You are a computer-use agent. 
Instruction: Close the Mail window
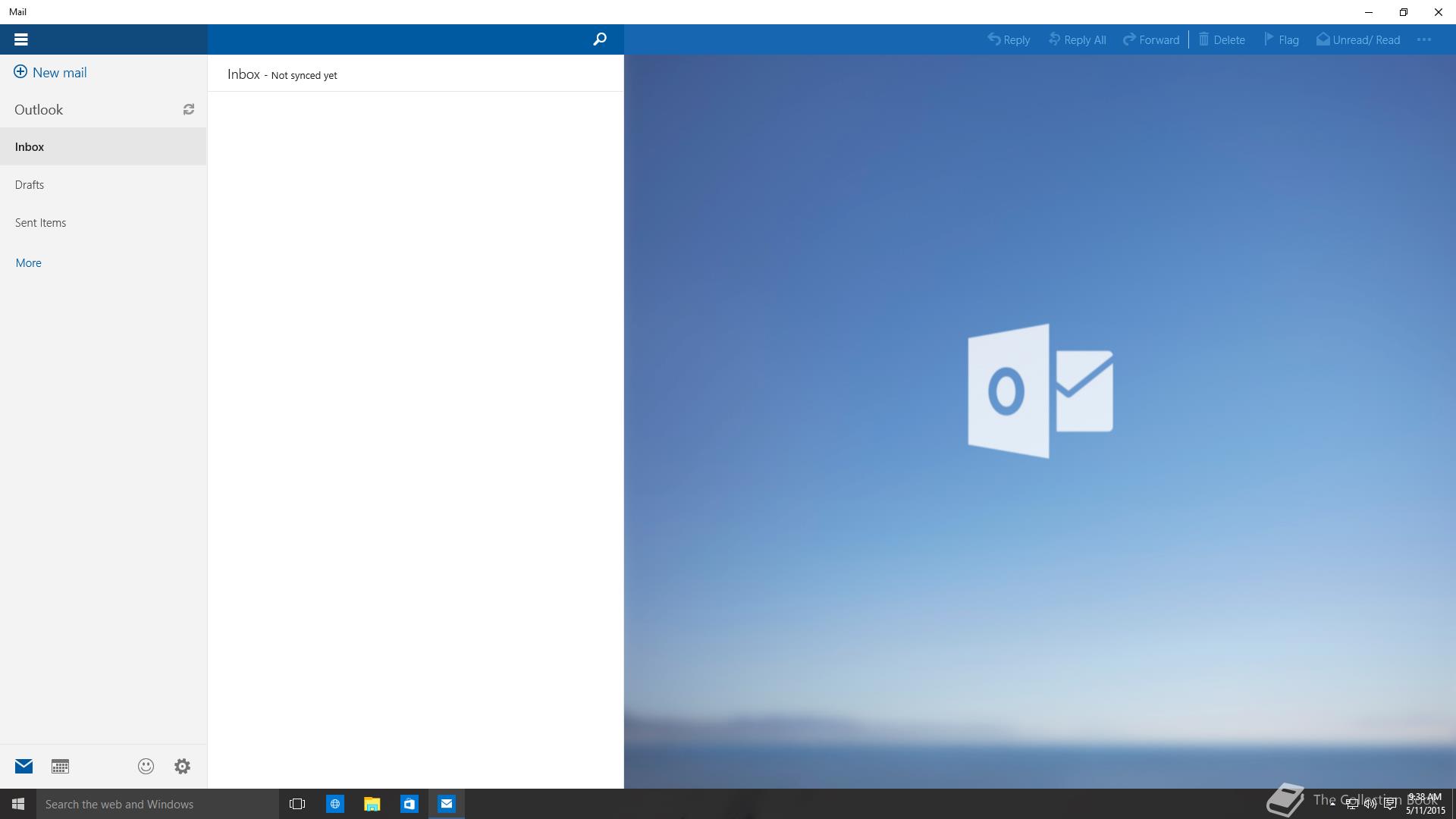pos(1439,12)
